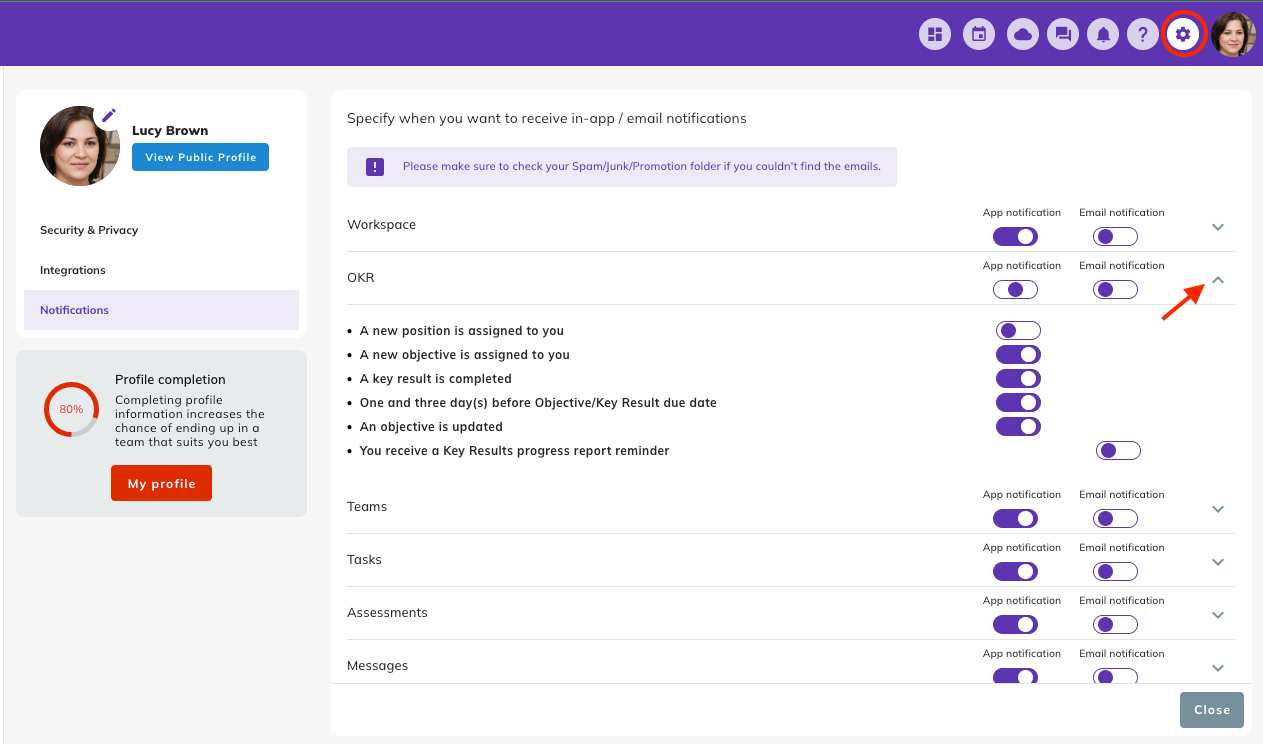Click the Close button
Viewport: 1263px width, 744px height.
1211,710
